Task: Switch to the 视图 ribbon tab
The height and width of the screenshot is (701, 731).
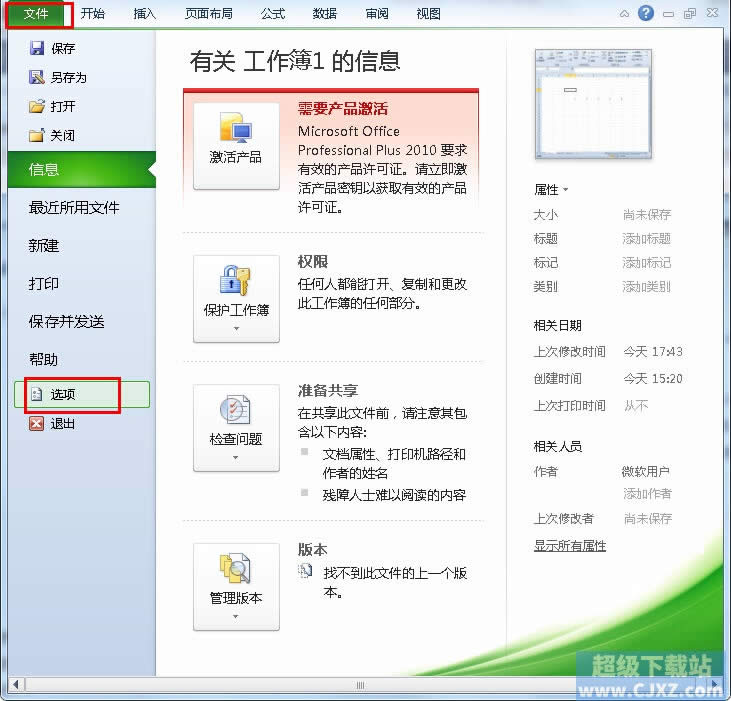Action: click(x=428, y=14)
